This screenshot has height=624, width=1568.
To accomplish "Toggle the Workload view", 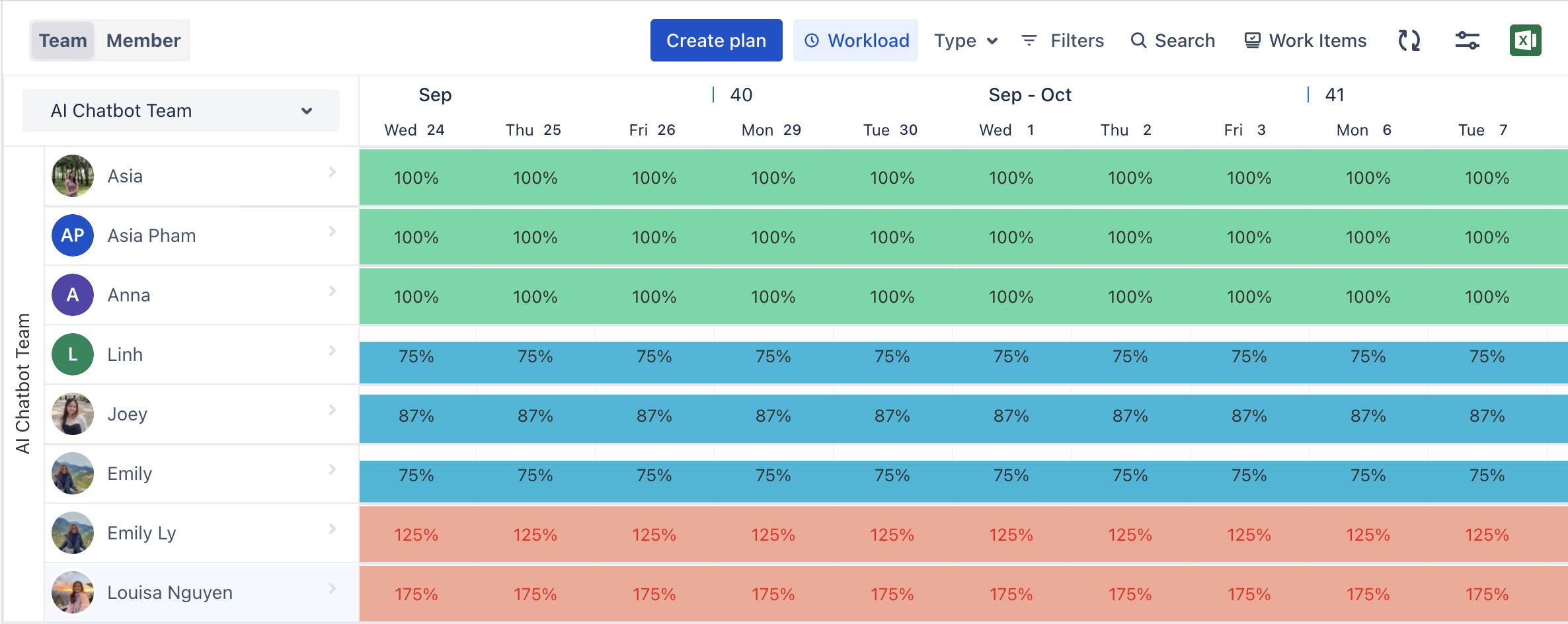I will pyautogui.click(x=855, y=40).
